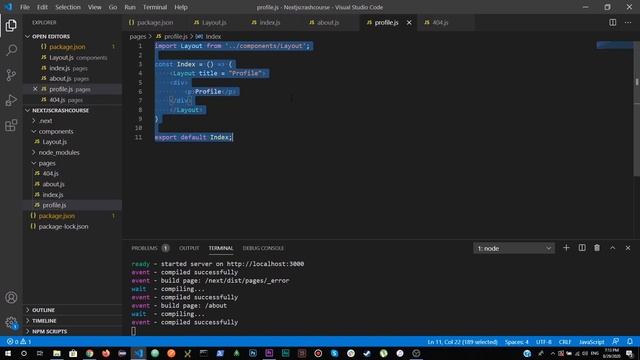Click the pages breadcrumb segment

coord(138,36)
